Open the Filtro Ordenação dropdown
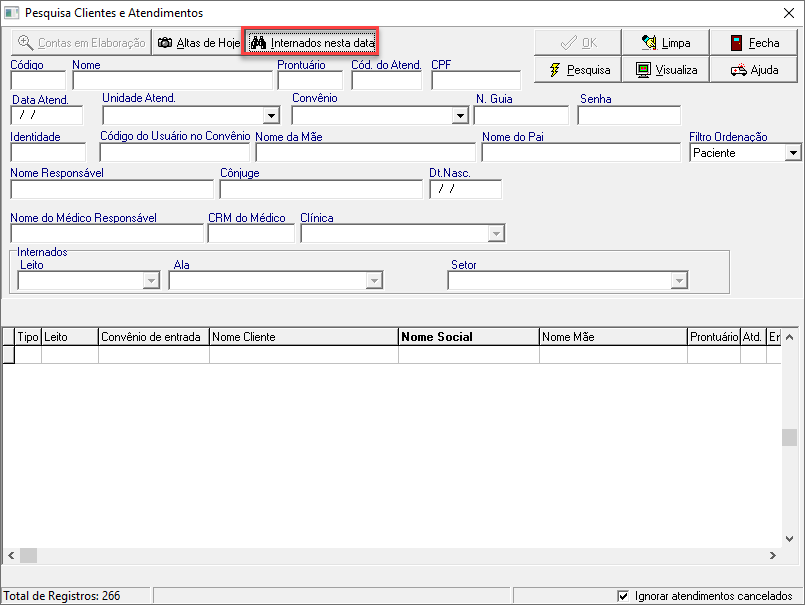 click(x=793, y=153)
